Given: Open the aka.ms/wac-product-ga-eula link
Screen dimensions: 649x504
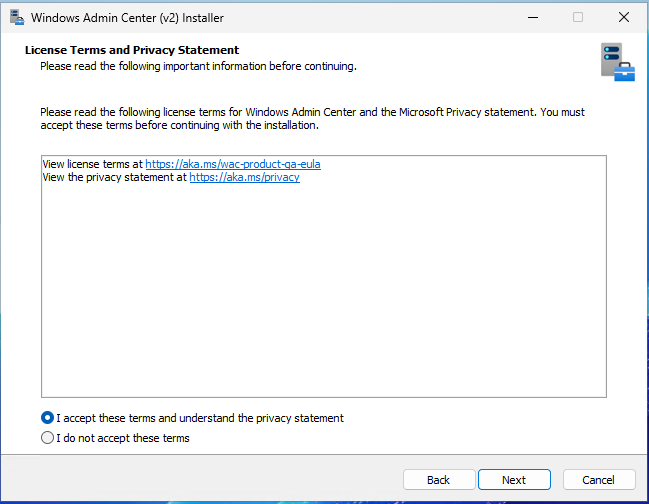Looking at the screenshot, I should pyautogui.click(x=232, y=163).
